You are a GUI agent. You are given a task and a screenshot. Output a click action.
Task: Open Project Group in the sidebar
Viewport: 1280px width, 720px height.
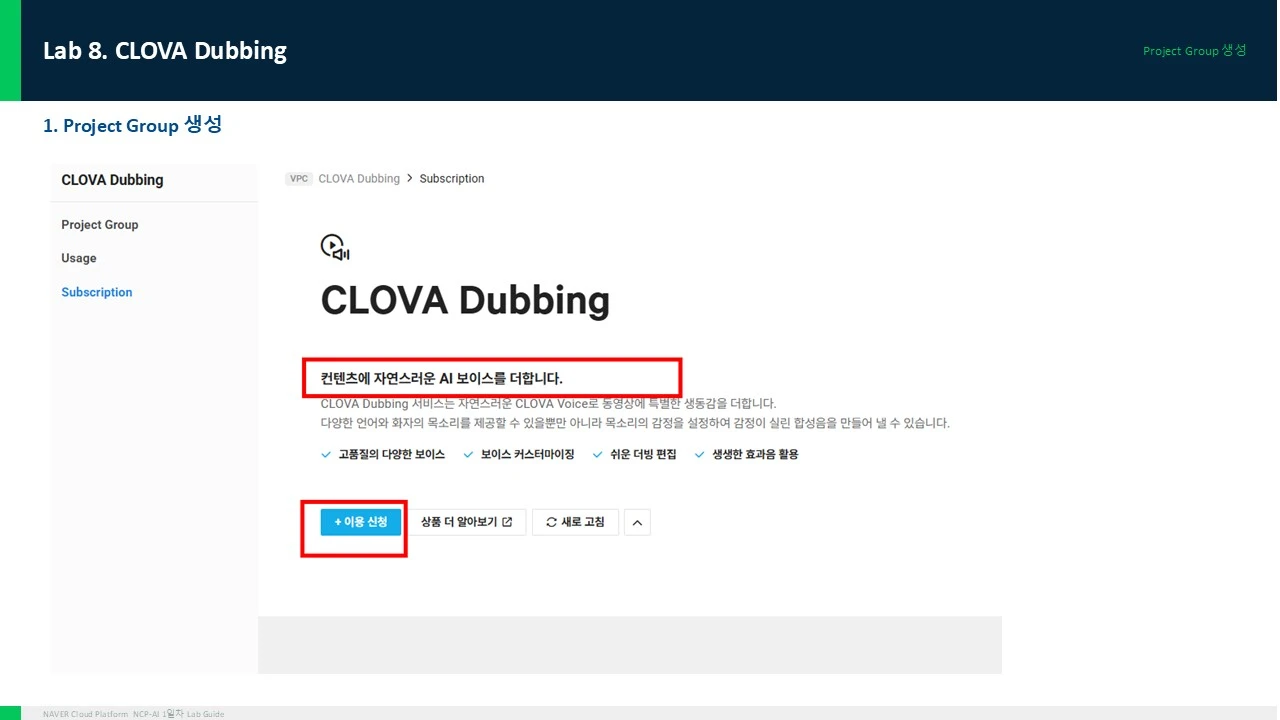point(100,225)
